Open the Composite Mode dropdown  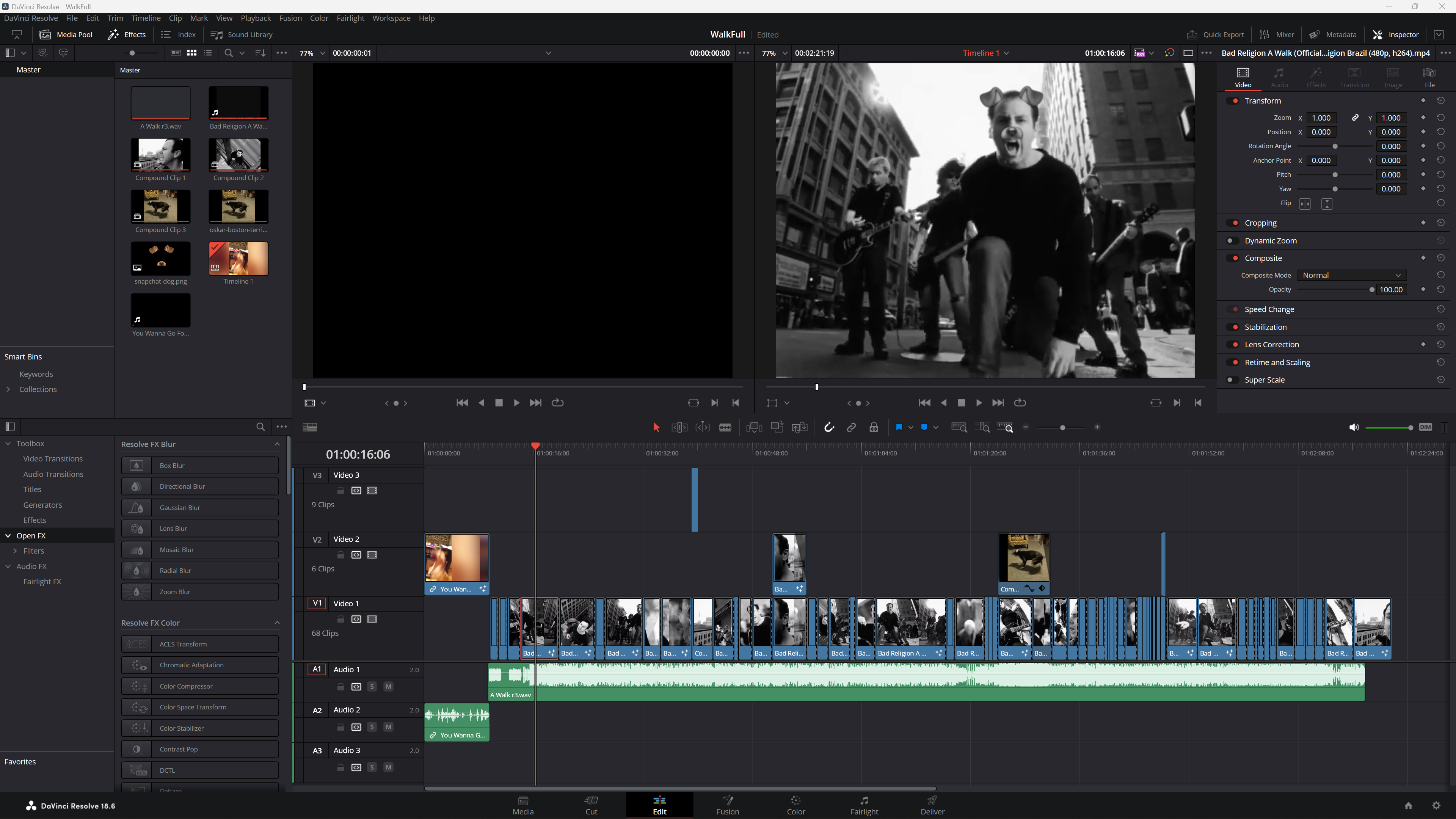click(1352, 275)
